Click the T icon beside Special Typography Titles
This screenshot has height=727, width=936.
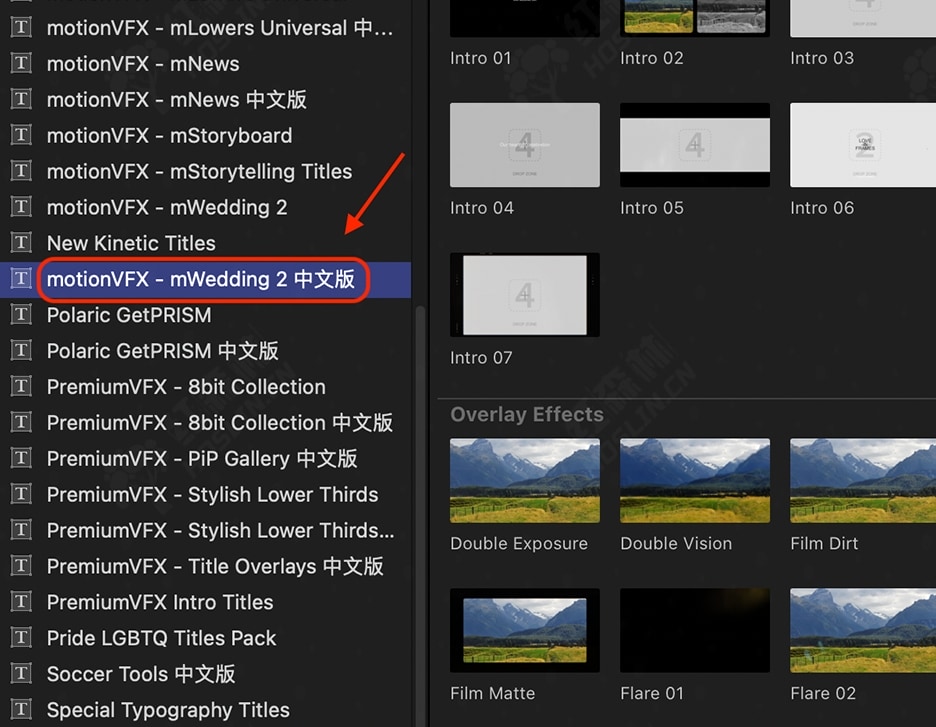[21, 709]
